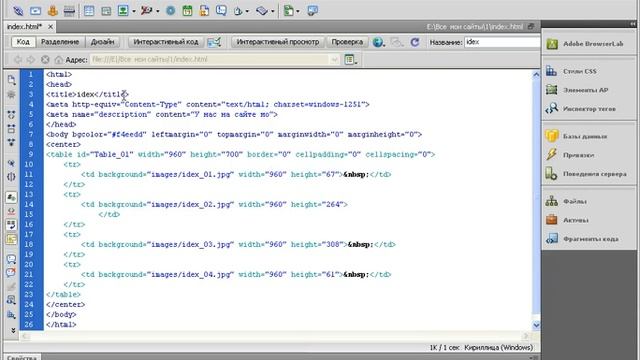Click the balance braces icon
640x360 pixels.
(11, 177)
